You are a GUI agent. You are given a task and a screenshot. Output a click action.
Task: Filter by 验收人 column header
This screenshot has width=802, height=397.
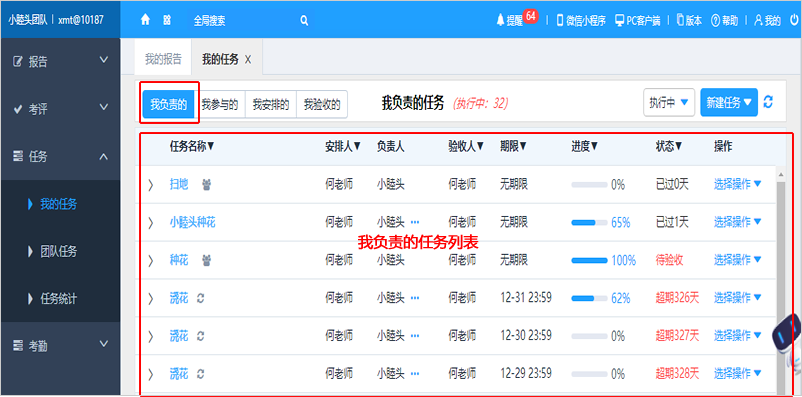466,146
